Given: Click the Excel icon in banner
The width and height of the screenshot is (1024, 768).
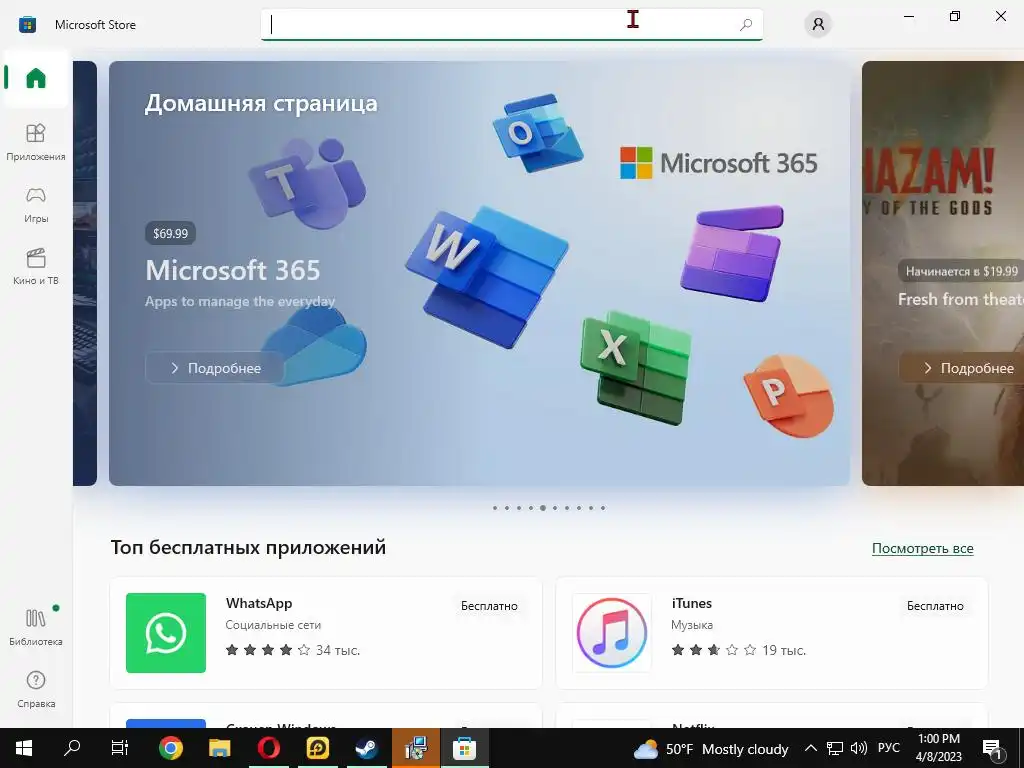Looking at the screenshot, I should (x=636, y=368).
